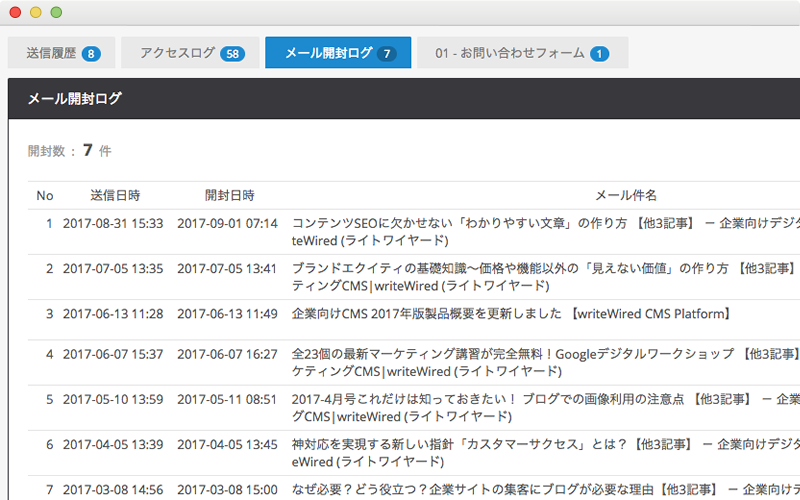Select opened date 2017-06-13 11:49

click(x=227, y=314)
